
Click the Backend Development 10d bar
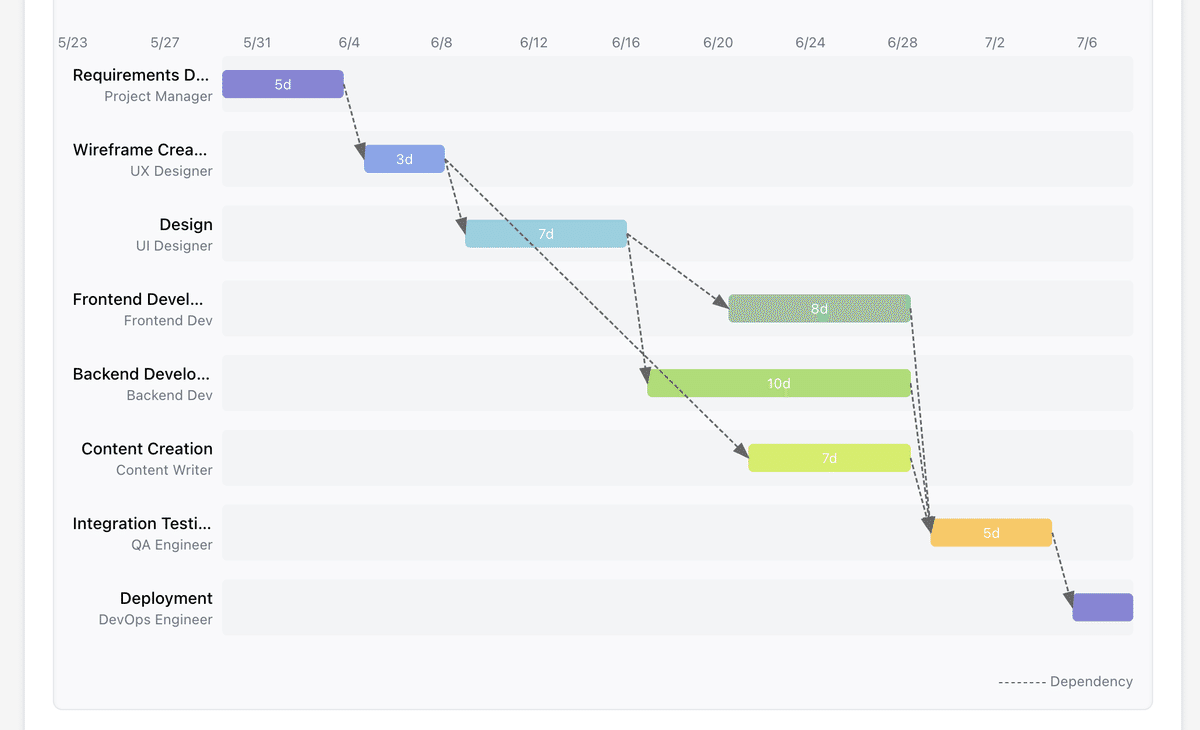pos(778,383)
